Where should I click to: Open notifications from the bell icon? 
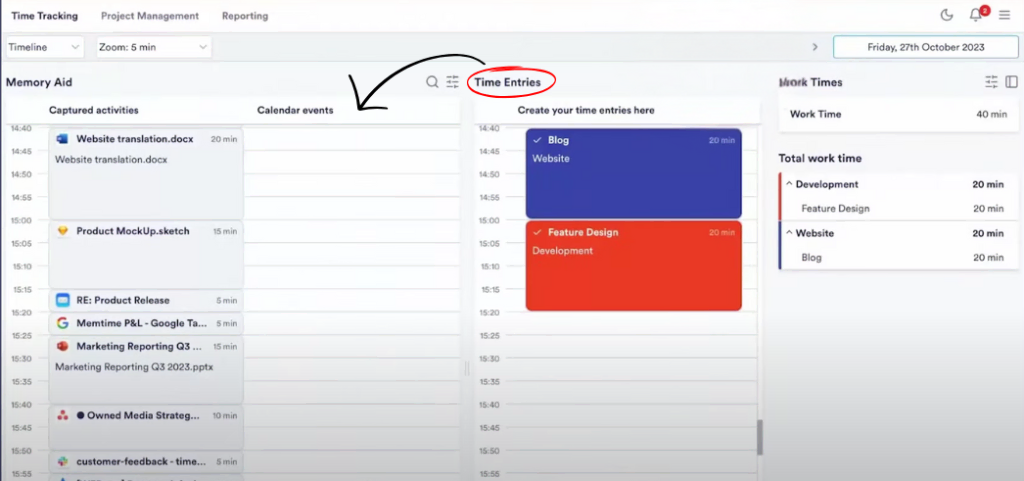coord(976,15)
